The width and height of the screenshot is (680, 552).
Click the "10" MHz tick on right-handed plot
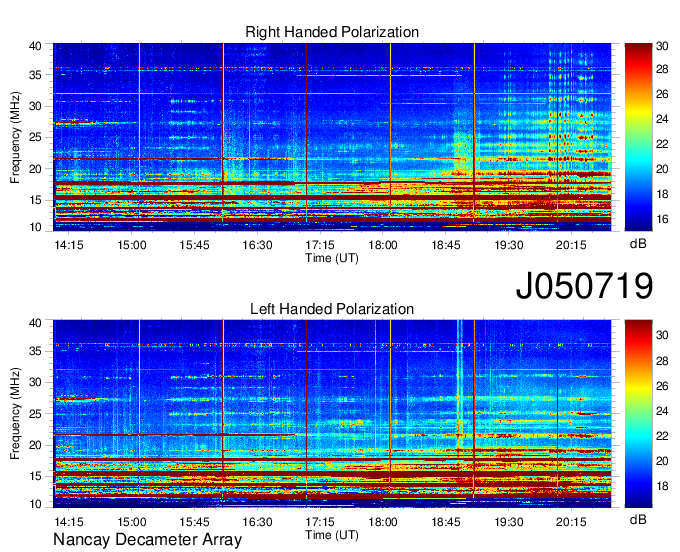[36, 227]
